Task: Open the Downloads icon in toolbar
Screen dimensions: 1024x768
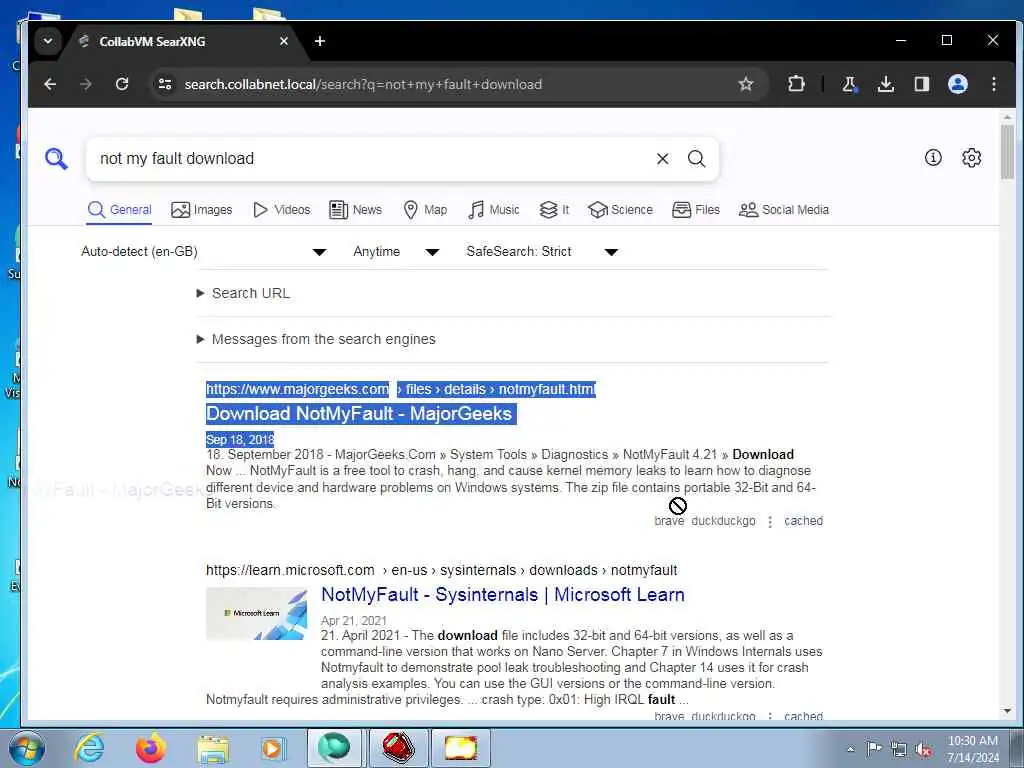Action: tap(886, 84)
